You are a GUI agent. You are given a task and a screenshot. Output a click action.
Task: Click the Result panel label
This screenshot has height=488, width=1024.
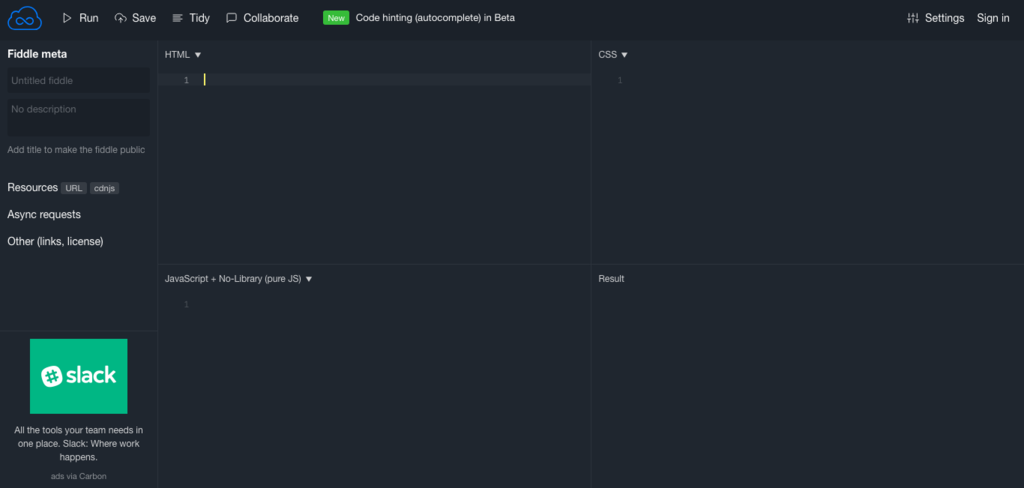[611, 279]
